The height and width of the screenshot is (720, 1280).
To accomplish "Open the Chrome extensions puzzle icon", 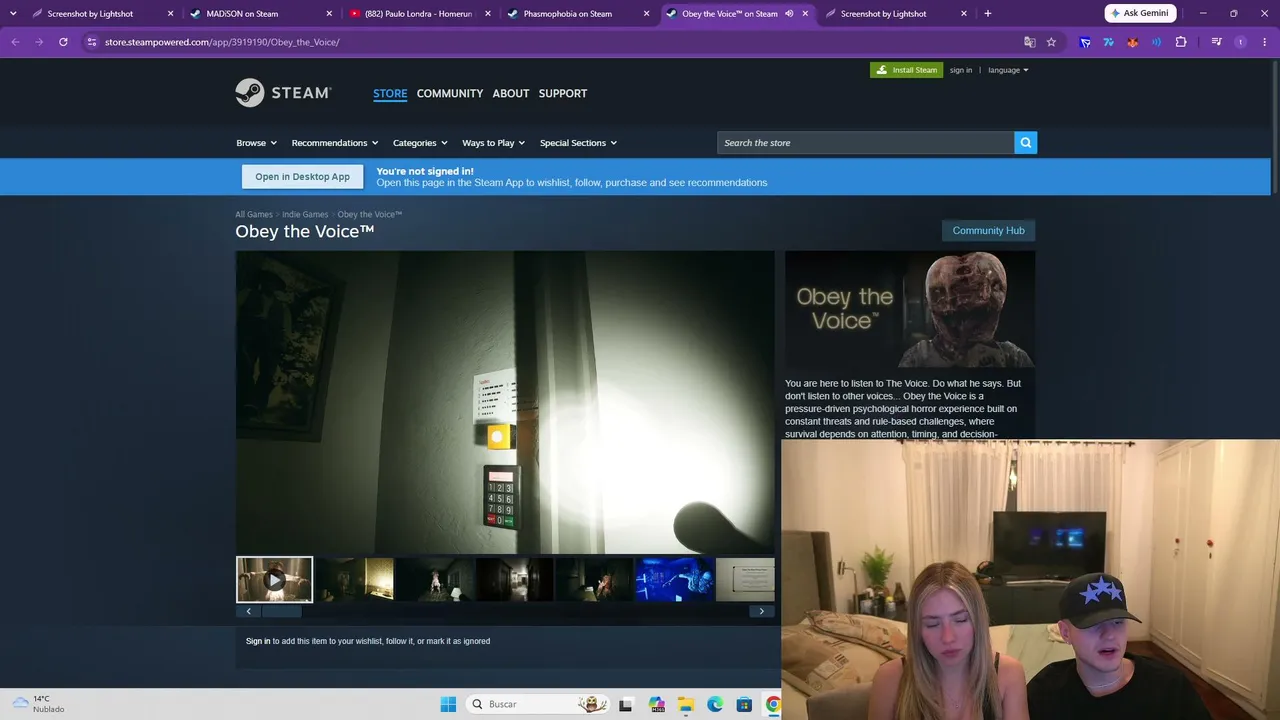I will click(1181, 42).
